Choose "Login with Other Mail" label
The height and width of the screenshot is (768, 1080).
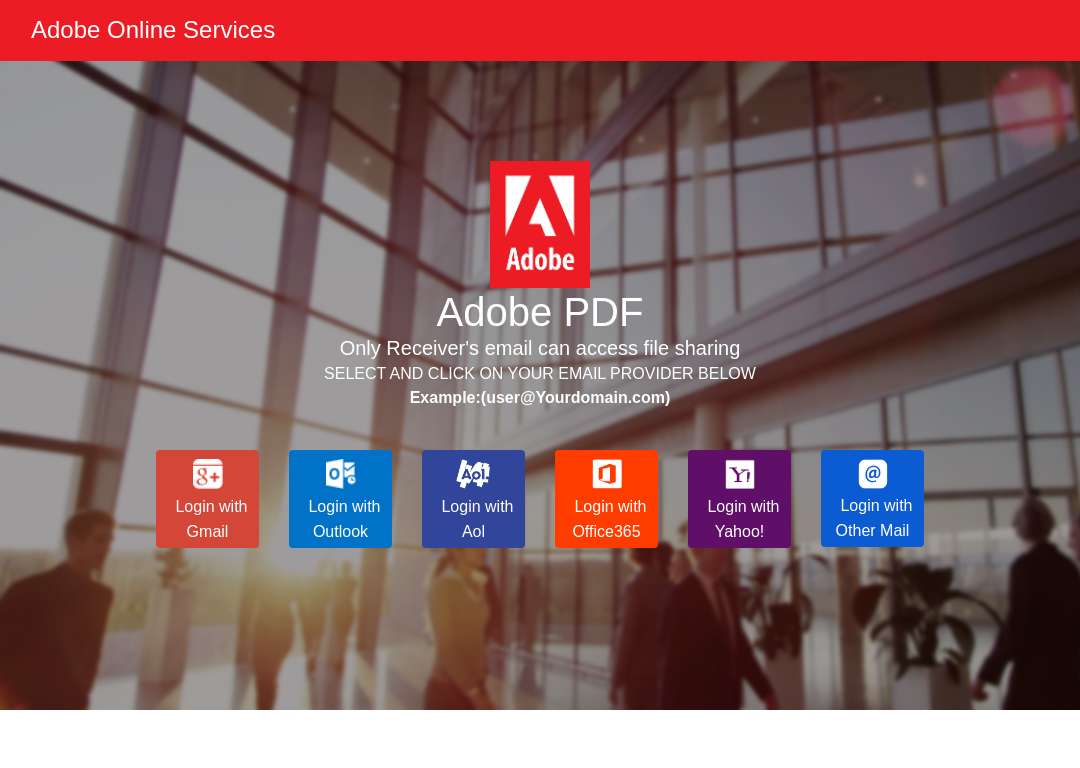(873, 518)
